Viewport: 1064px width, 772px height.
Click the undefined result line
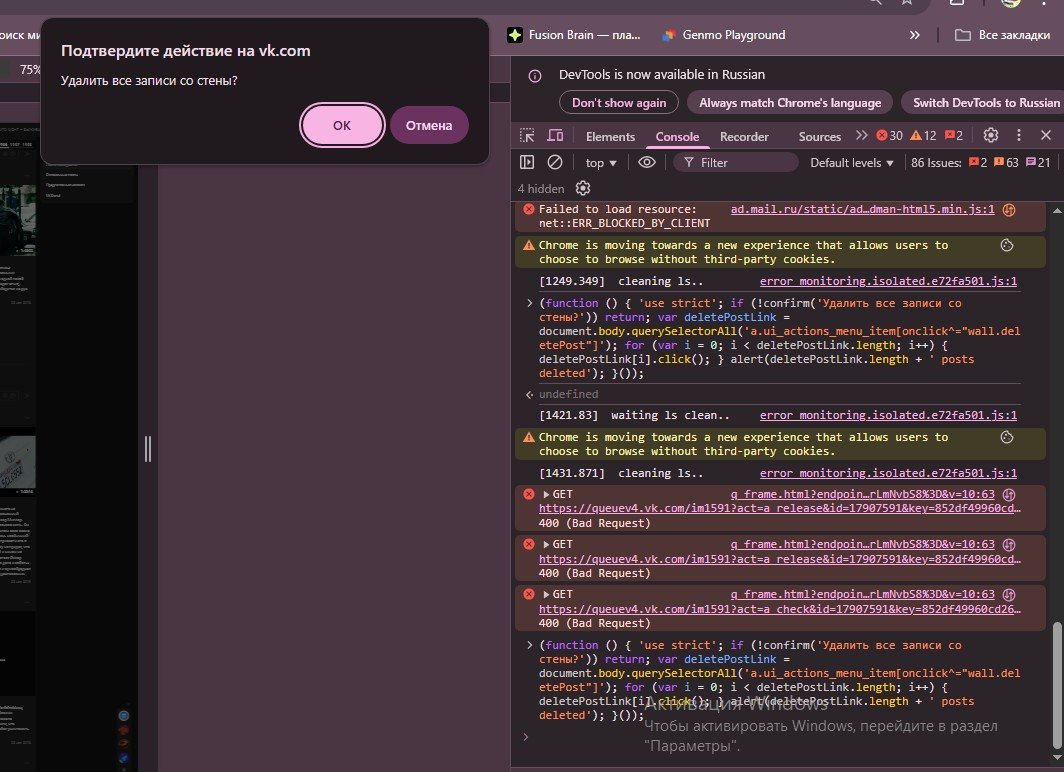point(569,394)
